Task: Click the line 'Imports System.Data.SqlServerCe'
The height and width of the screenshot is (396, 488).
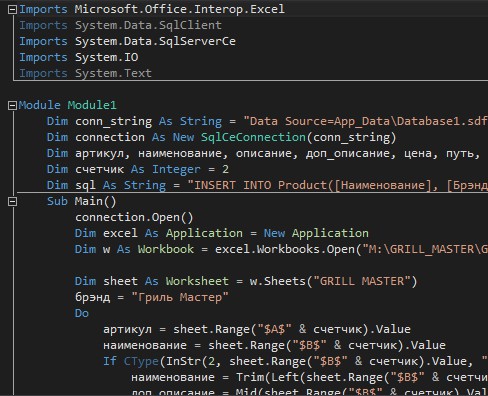Action: pyautogui.click(x=127, y=41)
